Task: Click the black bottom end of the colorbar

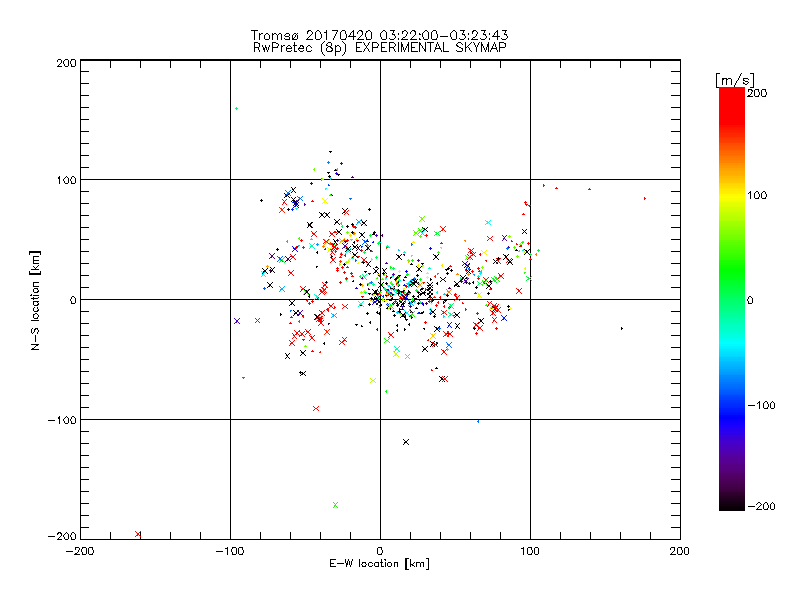Action: 732,503
